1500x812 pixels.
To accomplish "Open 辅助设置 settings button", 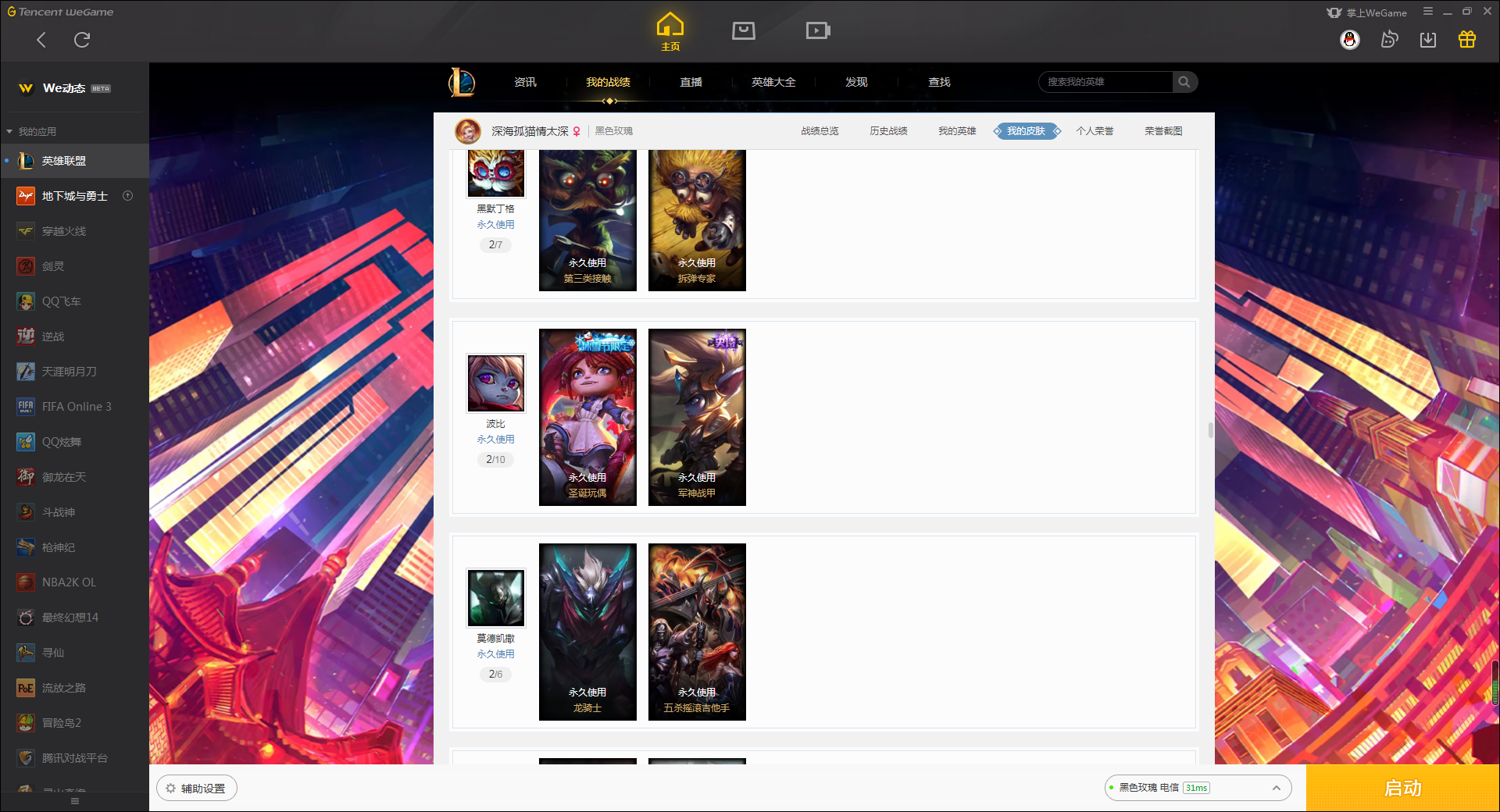I will (197, 789).
